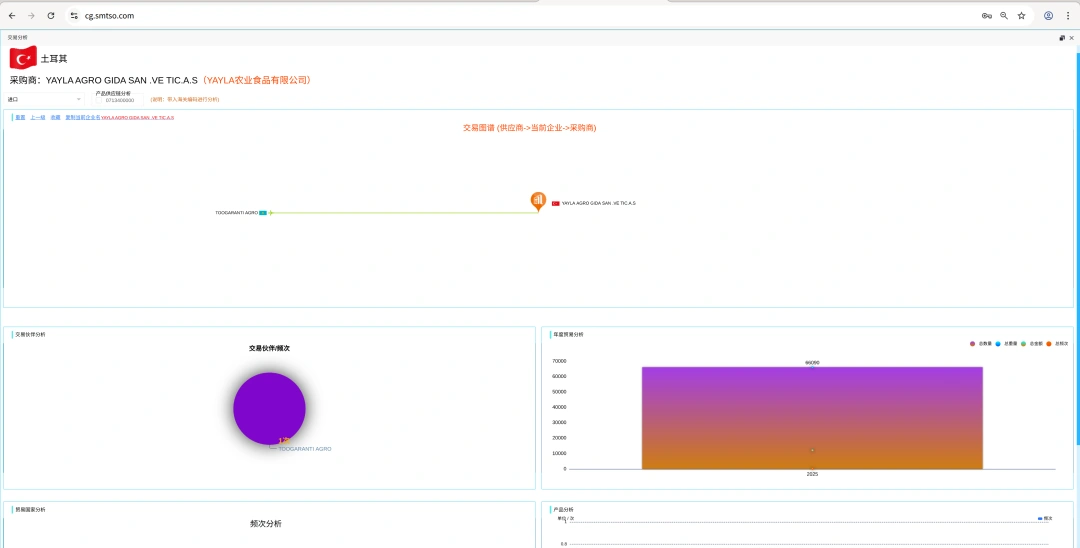Open Chrome three-dot menu
The width and height of the screenshot is (1080, 548).
point(1067,16)
